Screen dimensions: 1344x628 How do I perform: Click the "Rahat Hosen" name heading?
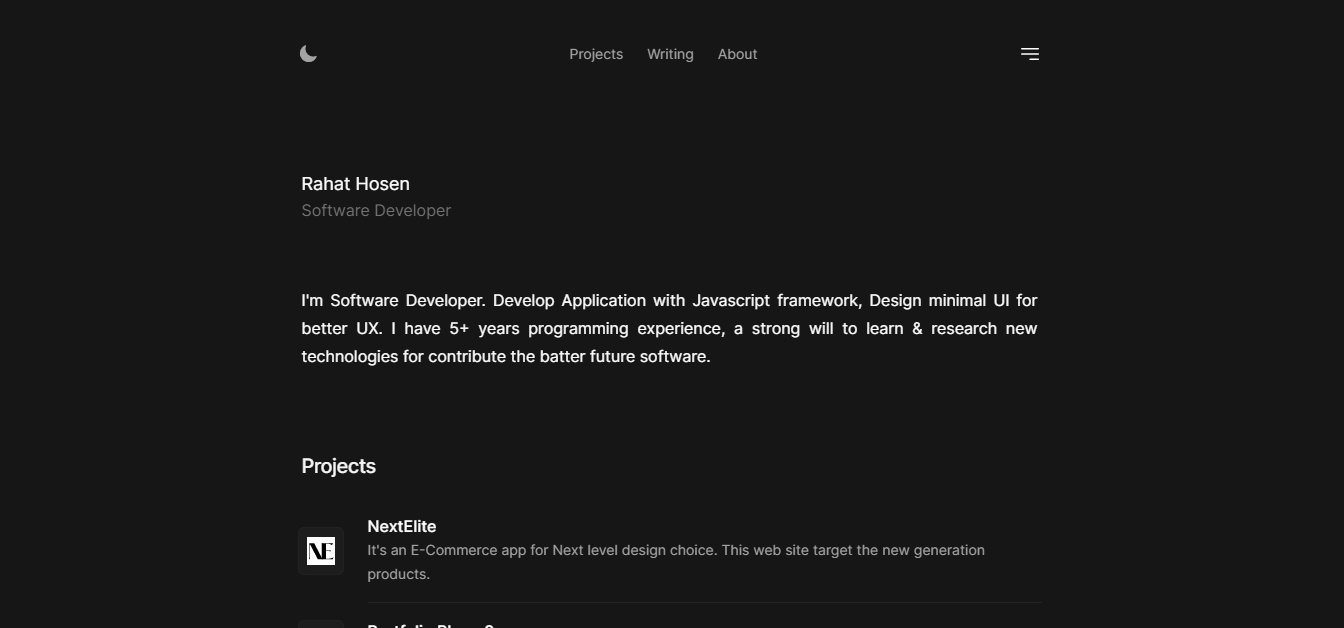pyautogui.click(x=355, y=184)
